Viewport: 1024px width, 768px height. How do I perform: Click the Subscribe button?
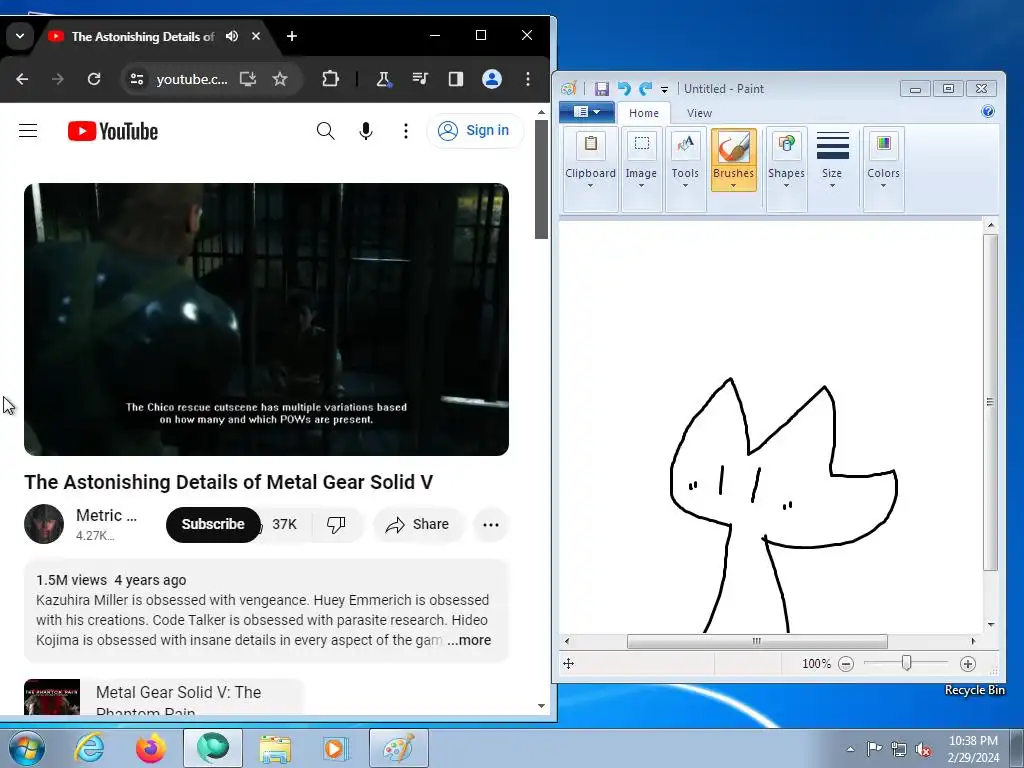[x=213, y=524]
